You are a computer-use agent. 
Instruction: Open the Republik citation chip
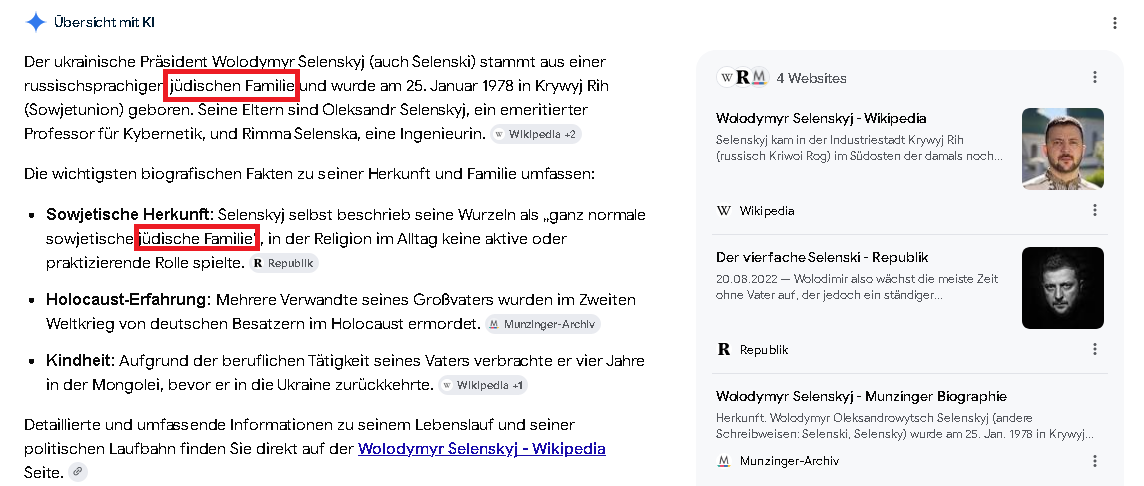click(284, 263)
